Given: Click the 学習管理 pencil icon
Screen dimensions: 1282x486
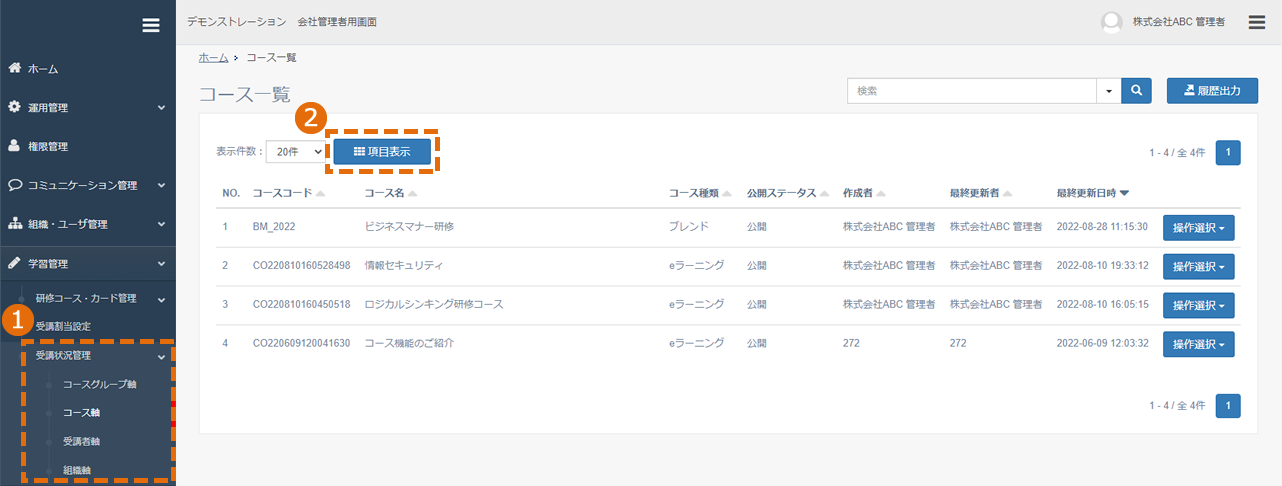Looking at the screenshot, I should tap(15, 263).
